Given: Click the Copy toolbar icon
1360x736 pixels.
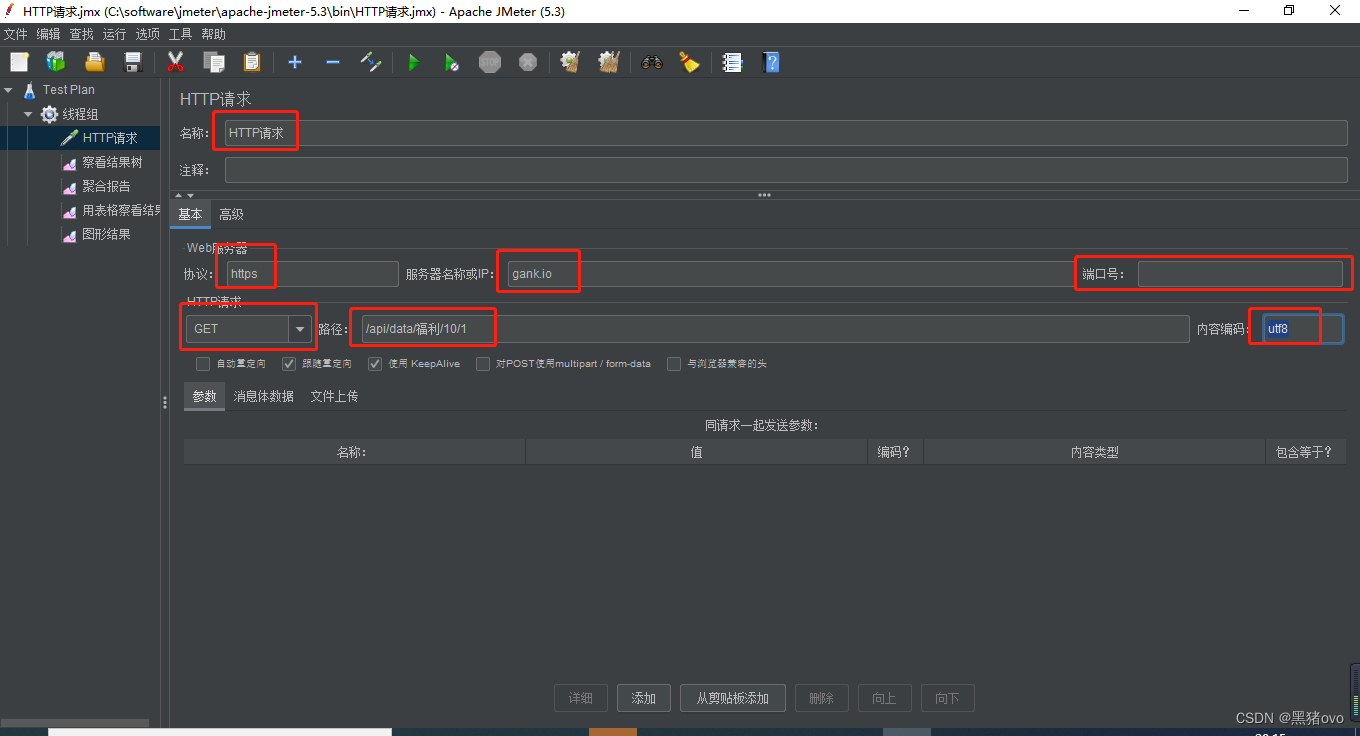Looking at the screenshot, I should tap(213, 62).
